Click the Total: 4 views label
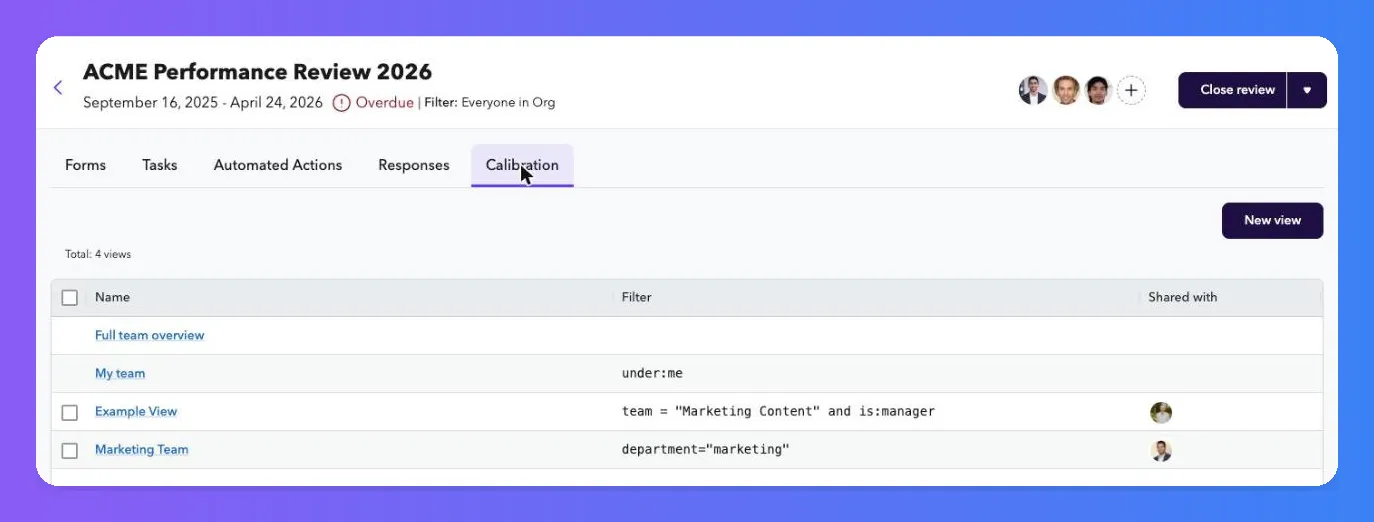Viewport: 1374px width, 522px height. 98,254
